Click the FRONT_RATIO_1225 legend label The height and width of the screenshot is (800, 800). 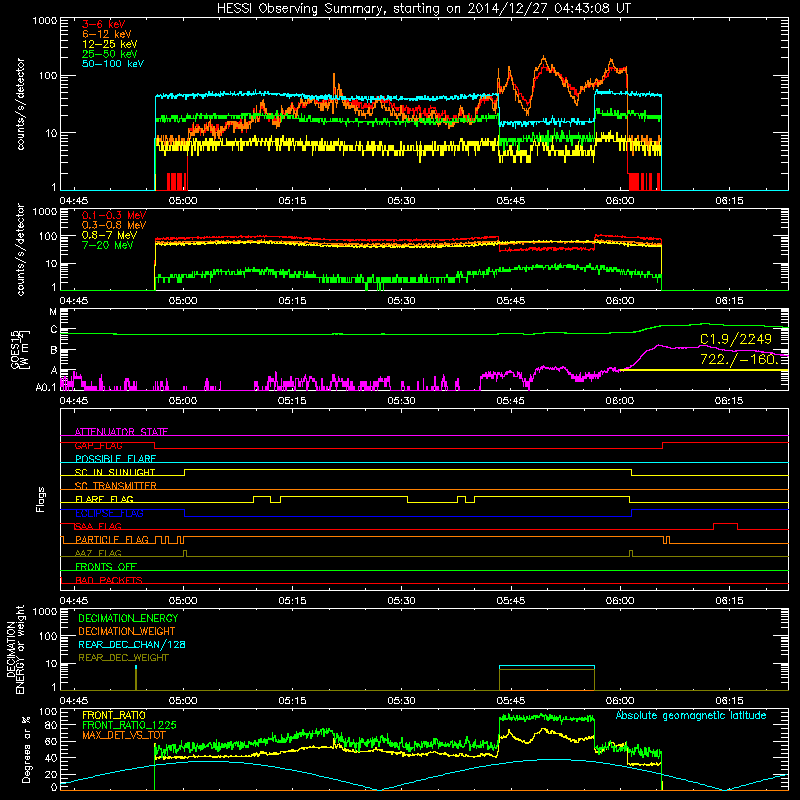[129, 725]
